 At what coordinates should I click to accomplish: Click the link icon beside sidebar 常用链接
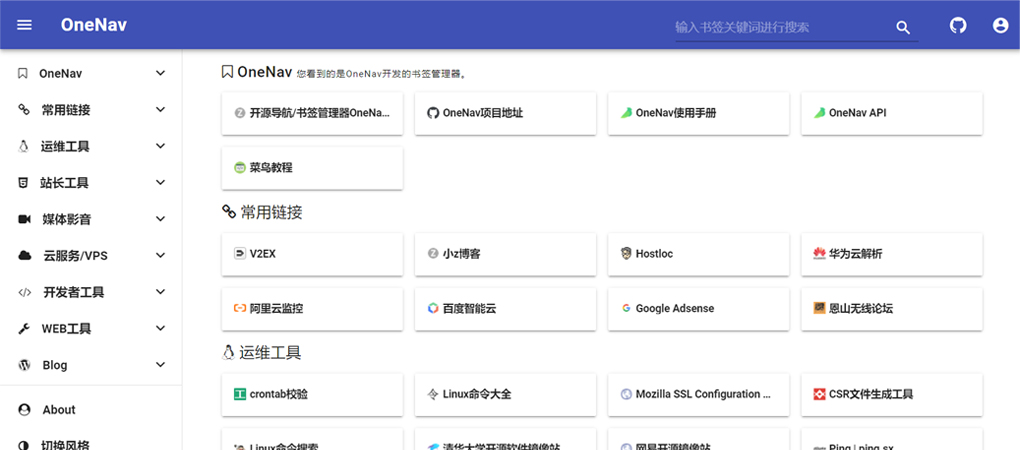click(x=23, y=110)
